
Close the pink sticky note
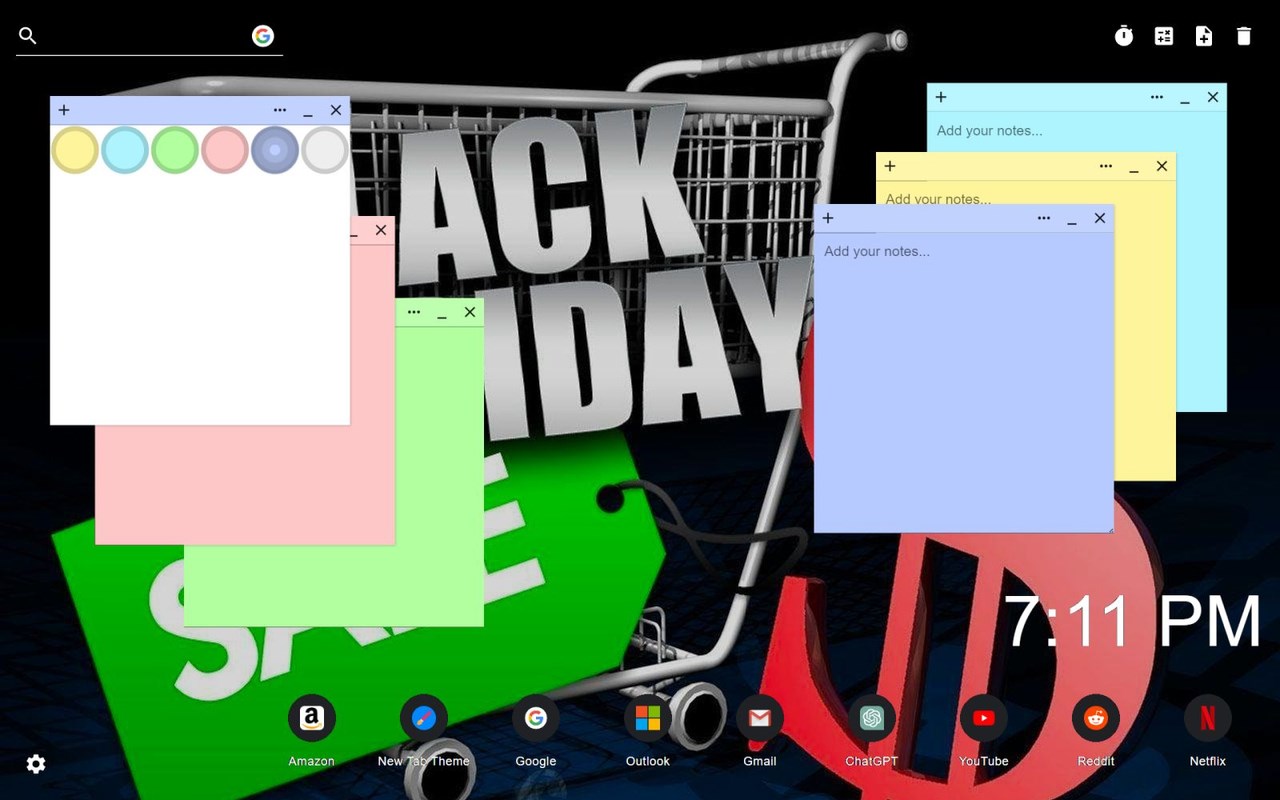(x=381, y=230)
